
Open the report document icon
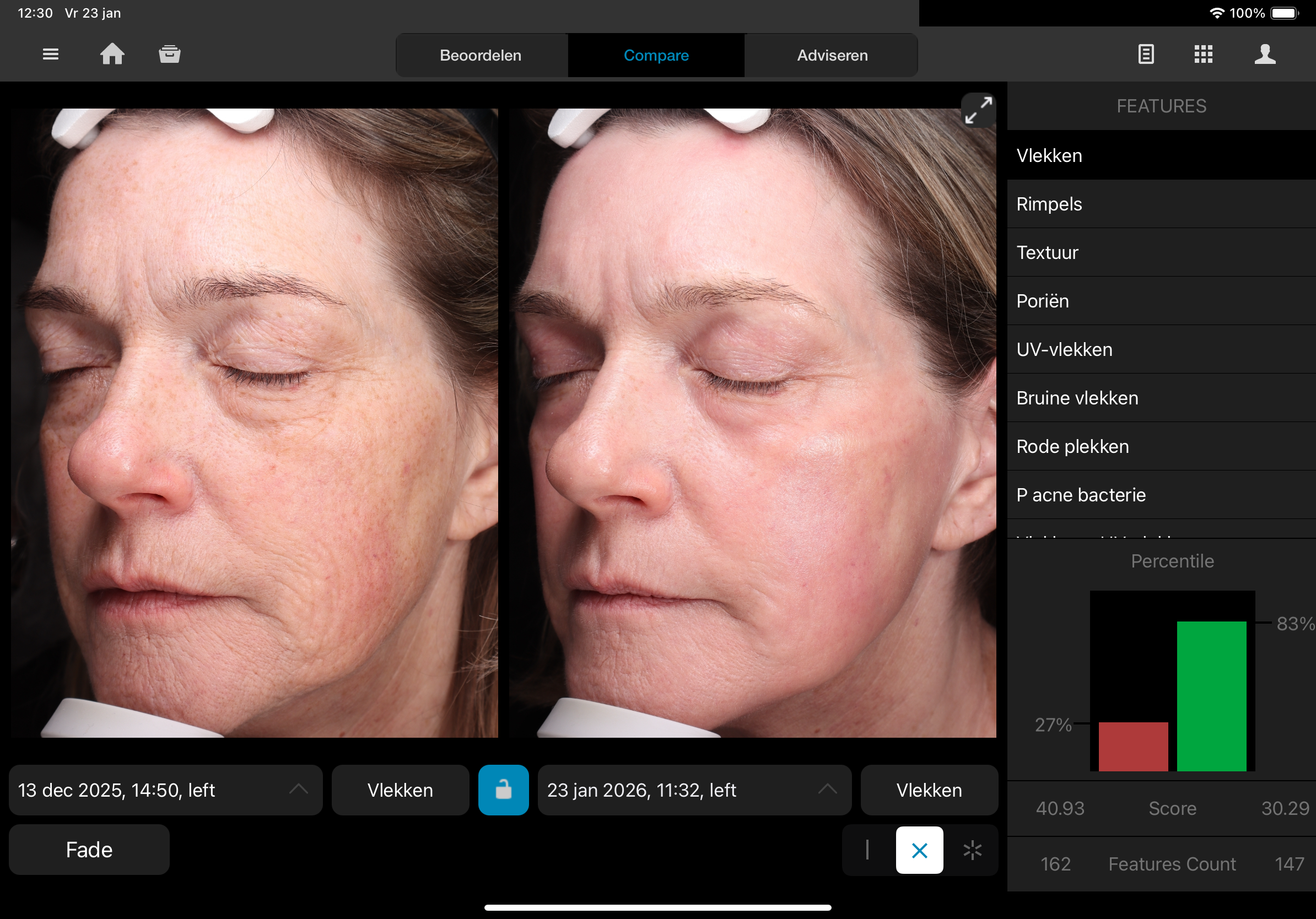[1146, 55]
